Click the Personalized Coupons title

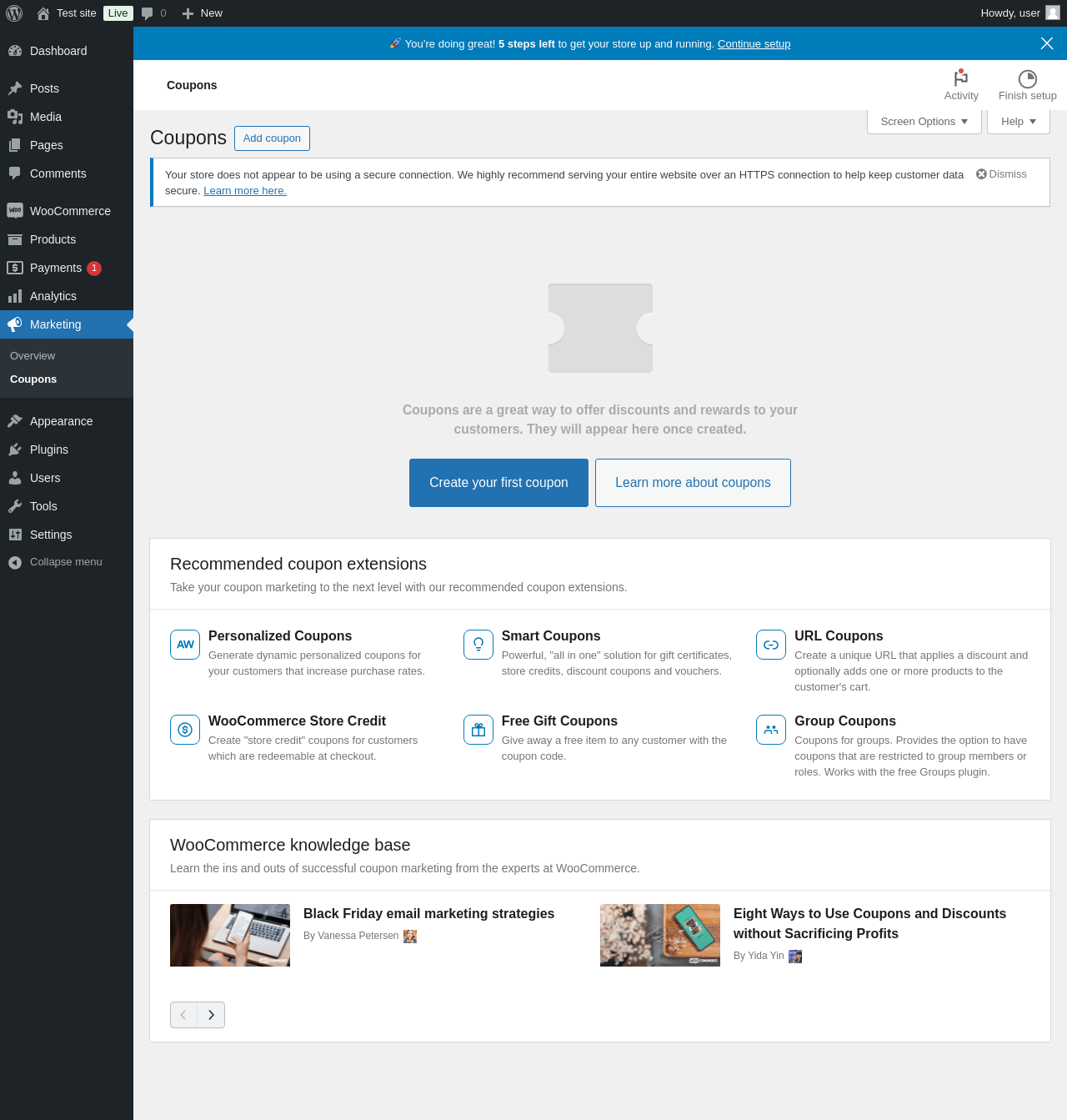(280, 636)
